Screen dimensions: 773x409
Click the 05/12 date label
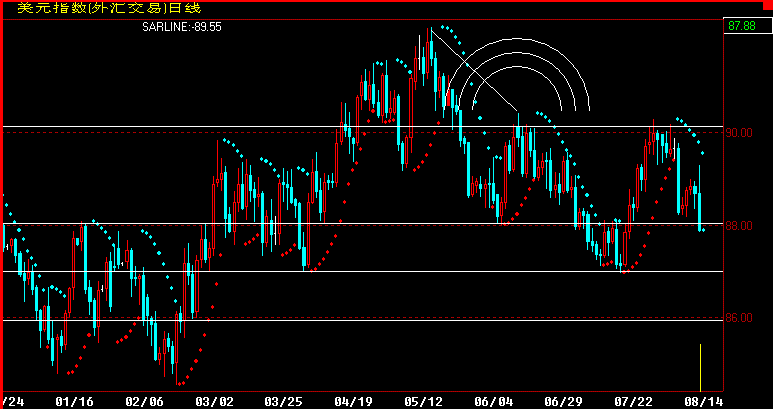coord(422,401)
